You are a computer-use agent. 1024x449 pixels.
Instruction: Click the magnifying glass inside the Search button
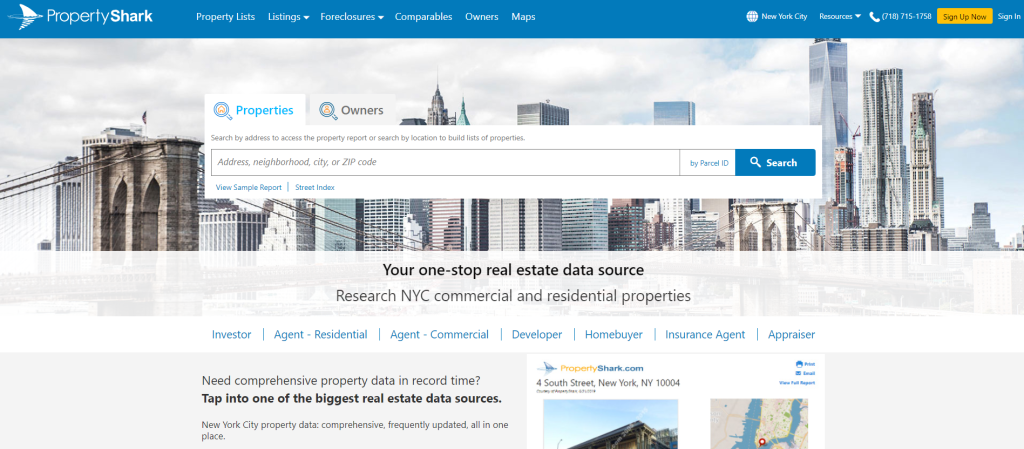(x=756, y=162)
